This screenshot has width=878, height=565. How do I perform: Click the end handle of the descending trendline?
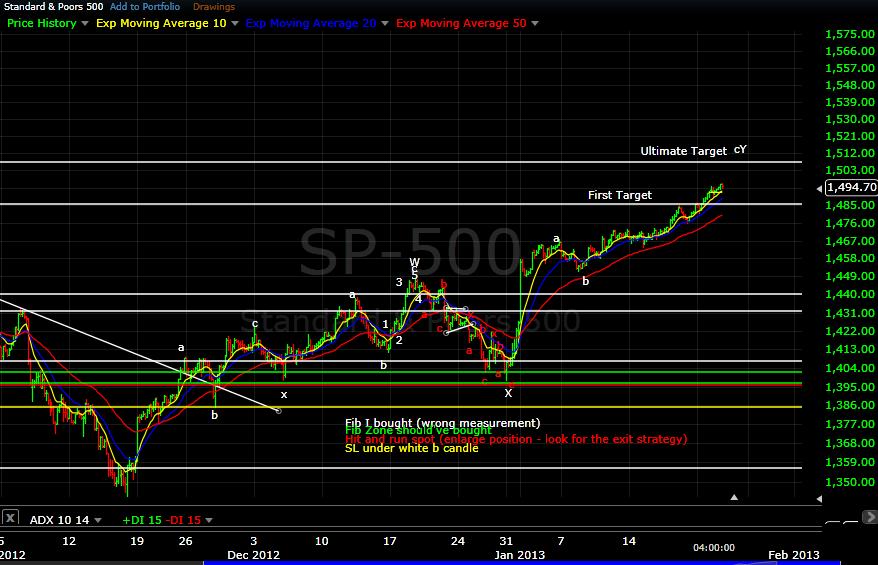279,411
